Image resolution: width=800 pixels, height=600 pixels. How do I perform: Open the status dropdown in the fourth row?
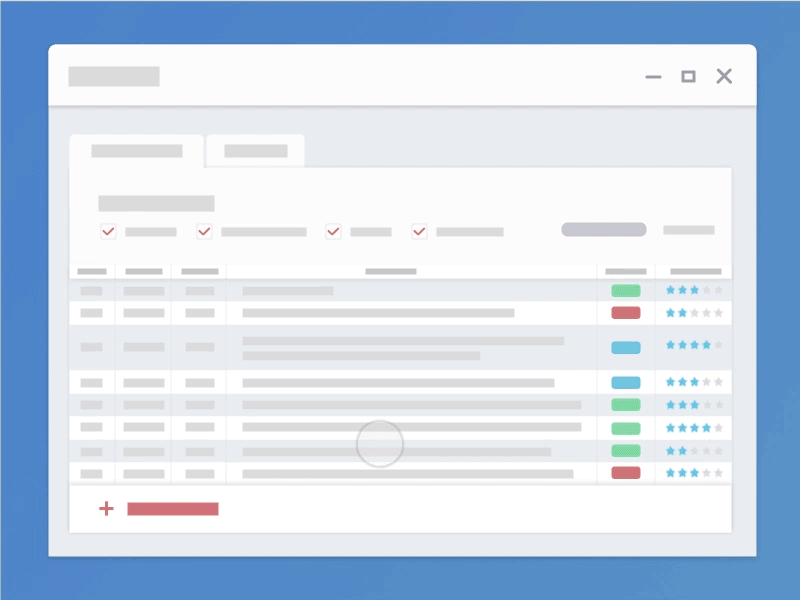click(625, 382)
